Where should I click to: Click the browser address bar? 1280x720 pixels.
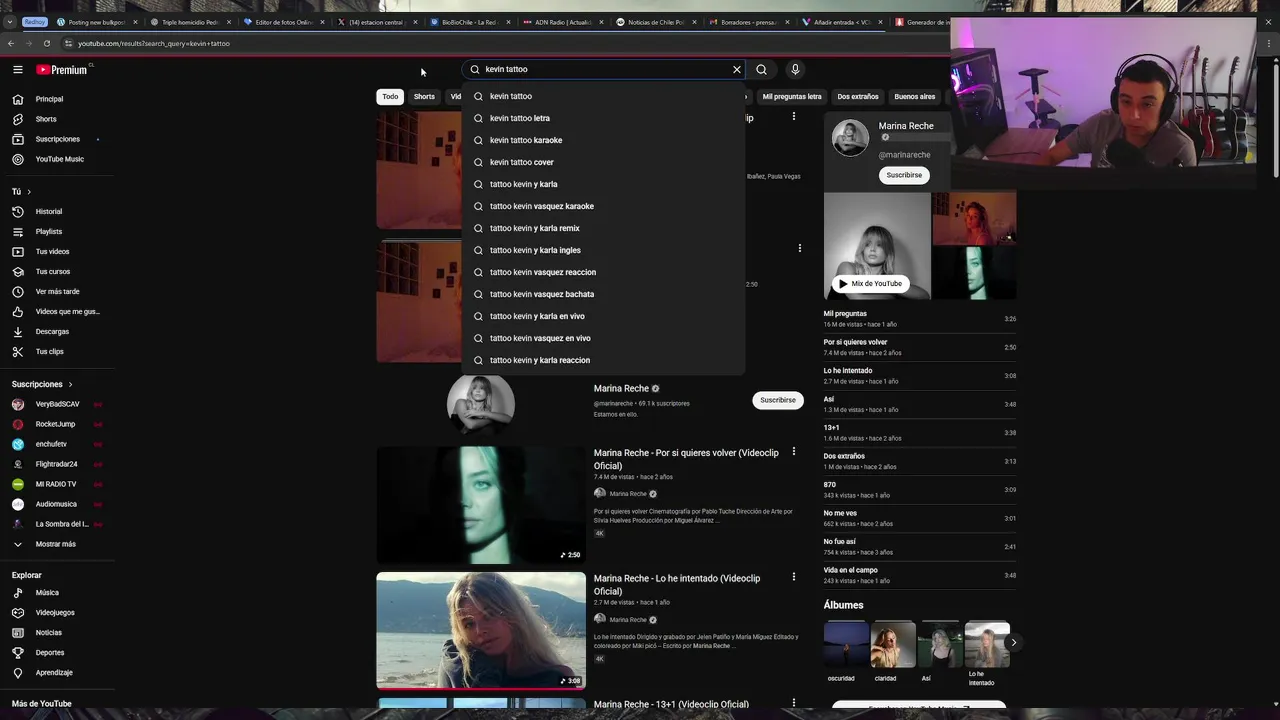tap(500, 43)
